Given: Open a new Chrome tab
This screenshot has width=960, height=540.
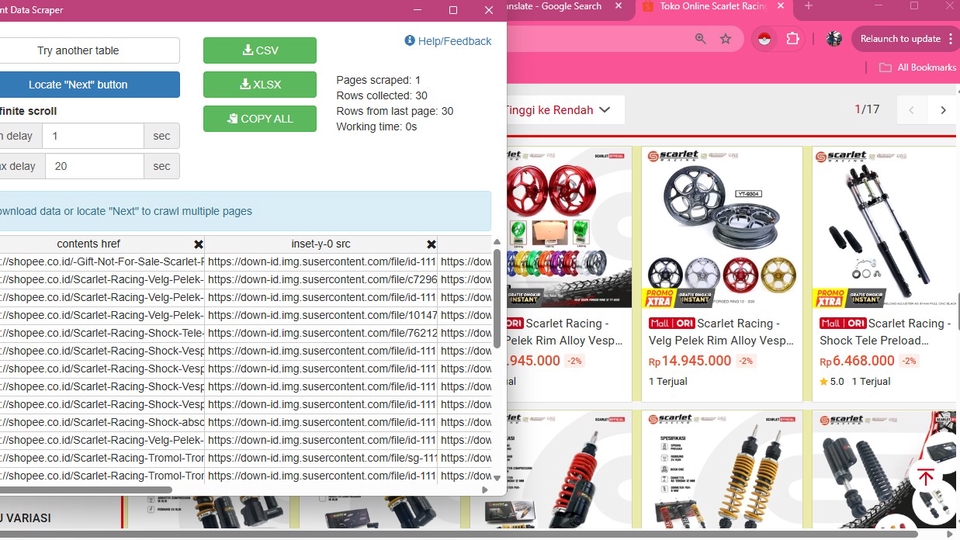Looking at the screenshot, I should pos(808,6).
